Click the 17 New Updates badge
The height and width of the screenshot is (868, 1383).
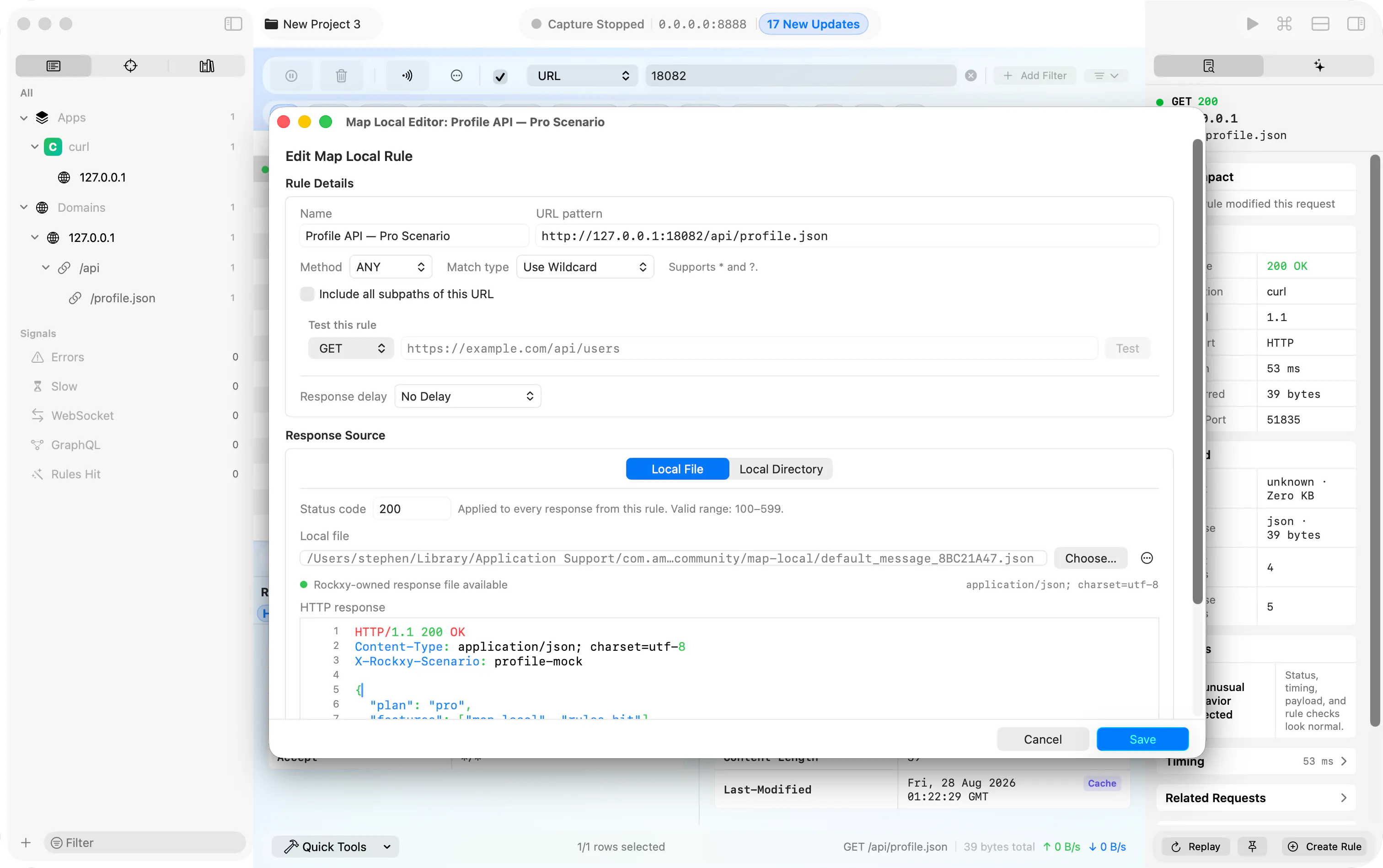click(813, 24)
